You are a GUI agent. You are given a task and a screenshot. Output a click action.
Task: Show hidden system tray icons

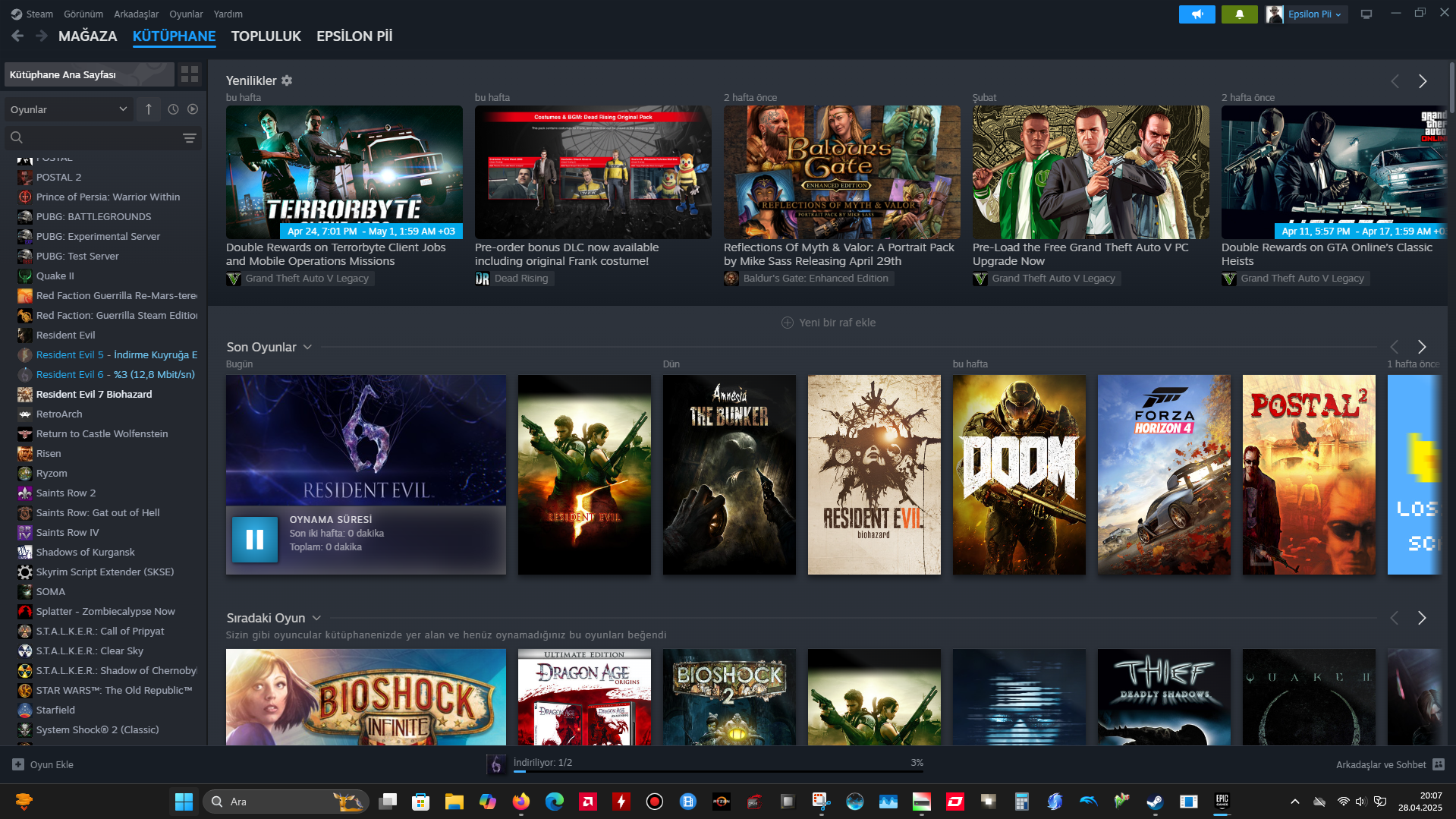1295,802
